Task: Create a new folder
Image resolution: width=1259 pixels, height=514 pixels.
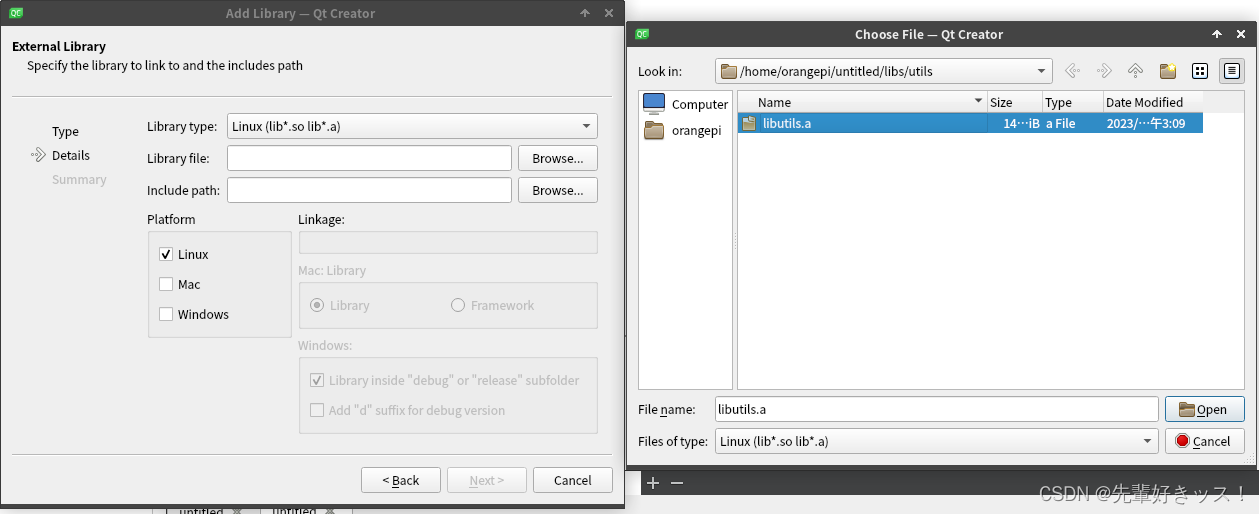Action: (1167, 71)
